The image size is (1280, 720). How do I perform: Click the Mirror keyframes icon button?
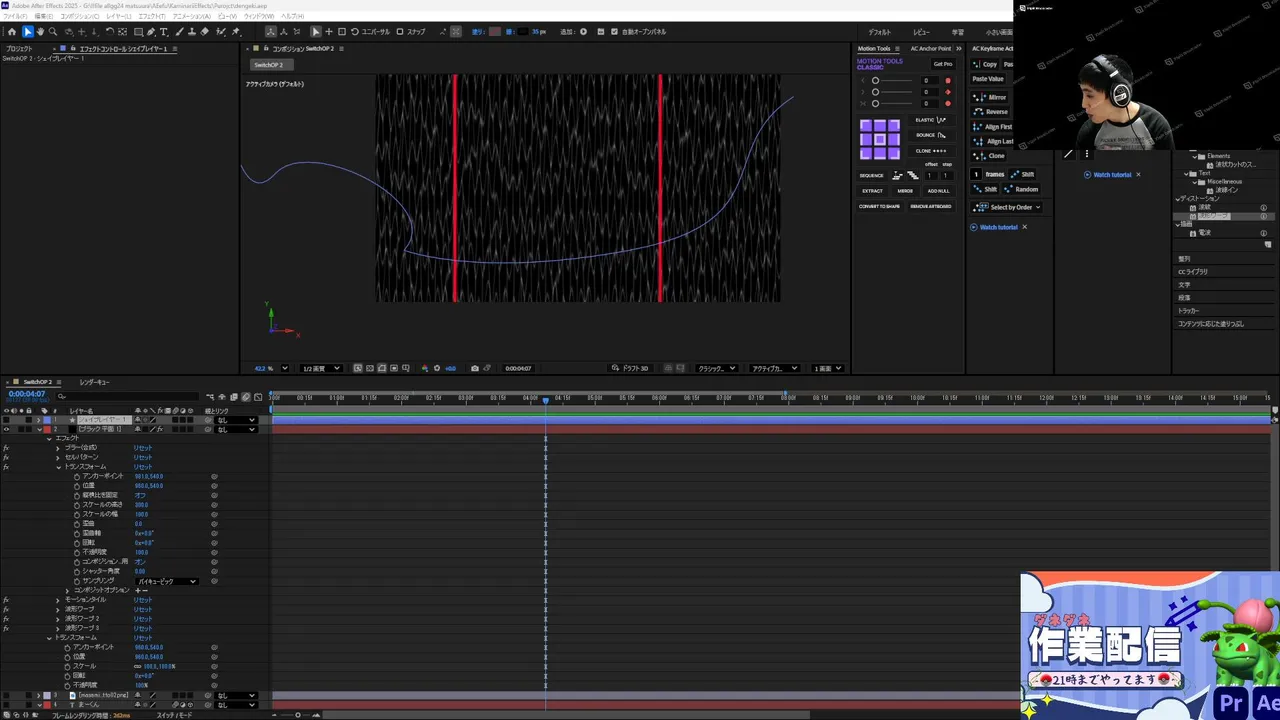989,97
